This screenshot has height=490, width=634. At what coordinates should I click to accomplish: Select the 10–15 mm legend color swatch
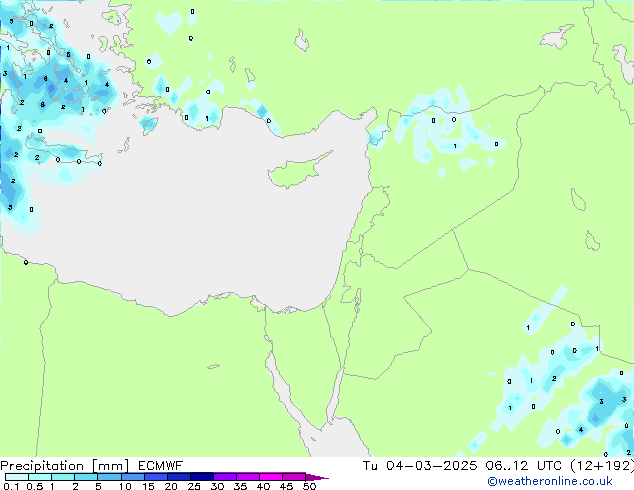133,477
